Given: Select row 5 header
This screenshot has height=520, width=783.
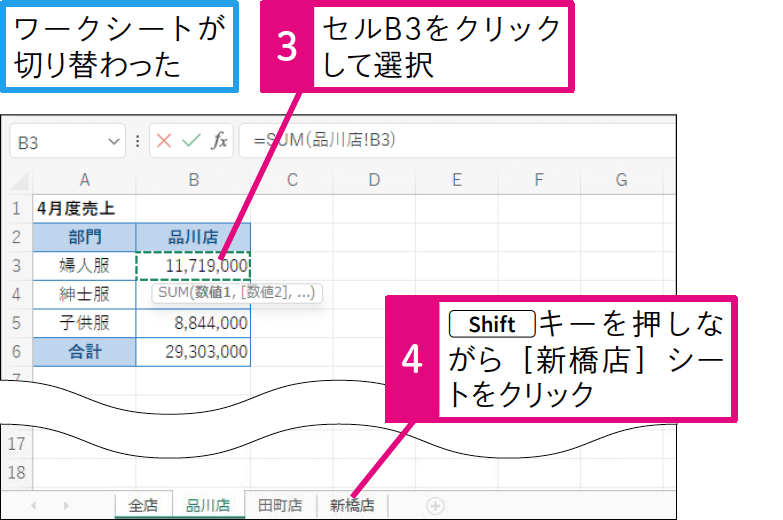Looking at the screenshot, I should click(x=16, y=323).
